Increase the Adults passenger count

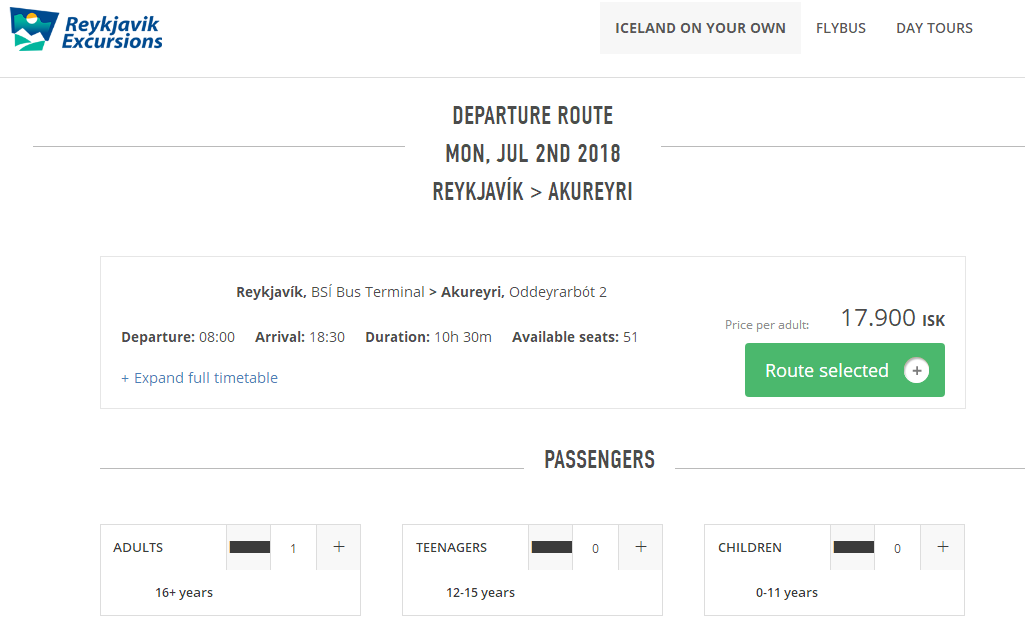(338, 547)
